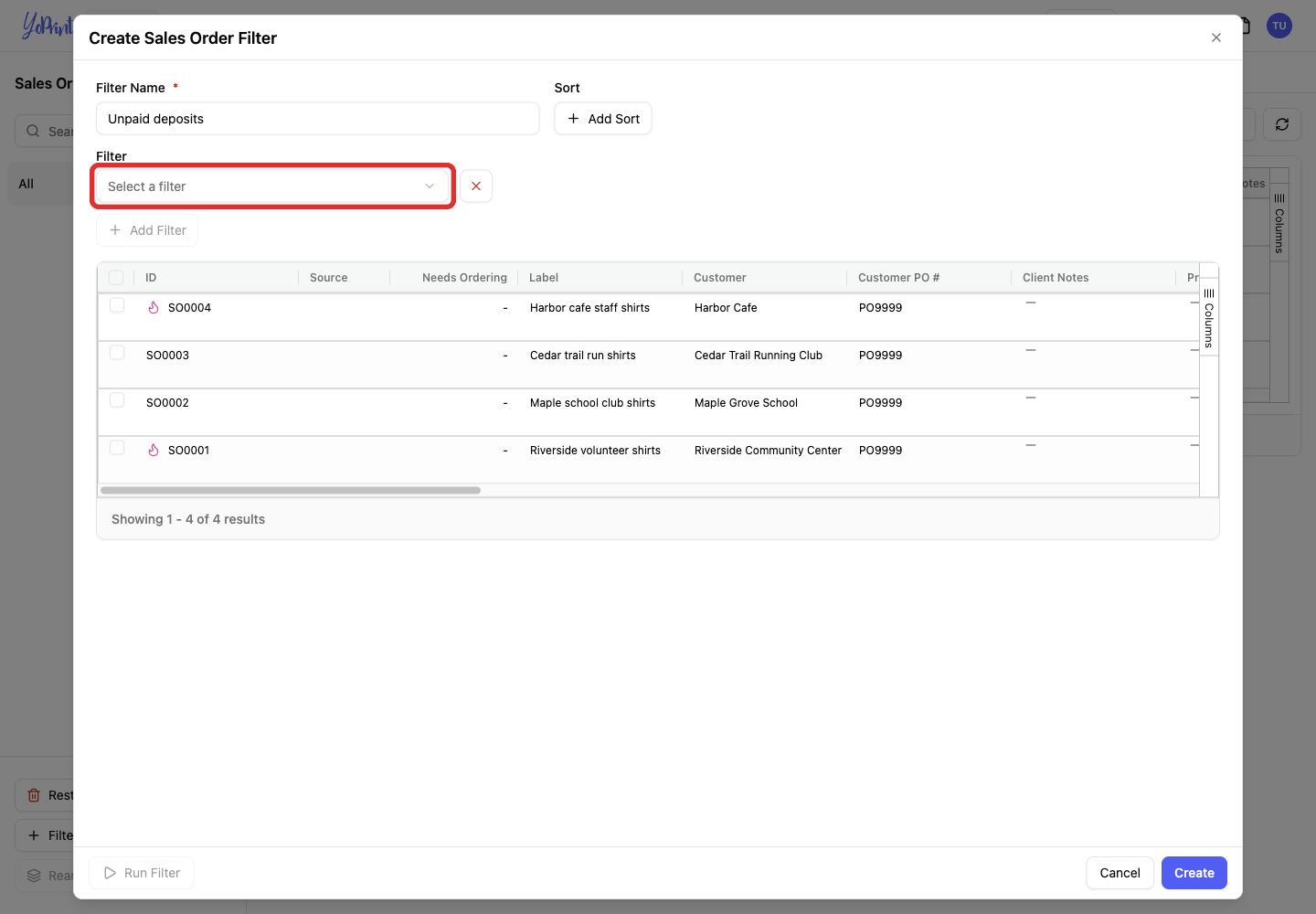The width and height of the screenshot is (1316, 914).
Task: Select the checkbox for order SO00004
Action: [117, 305]
